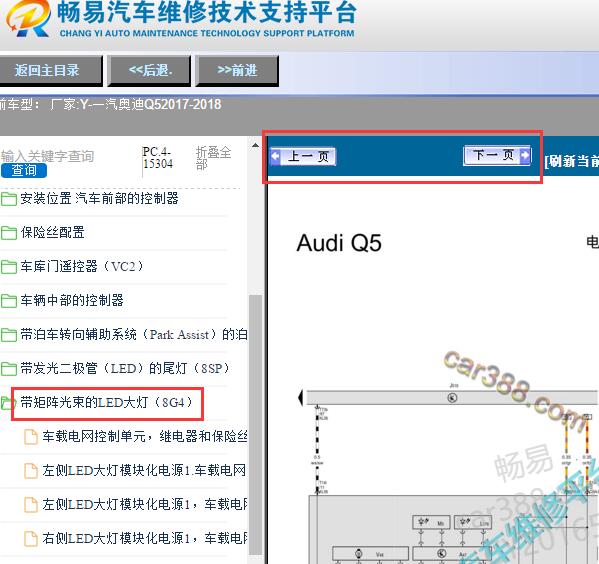Click the scroll-up arrow of the tree panel

tap(255, 146)
